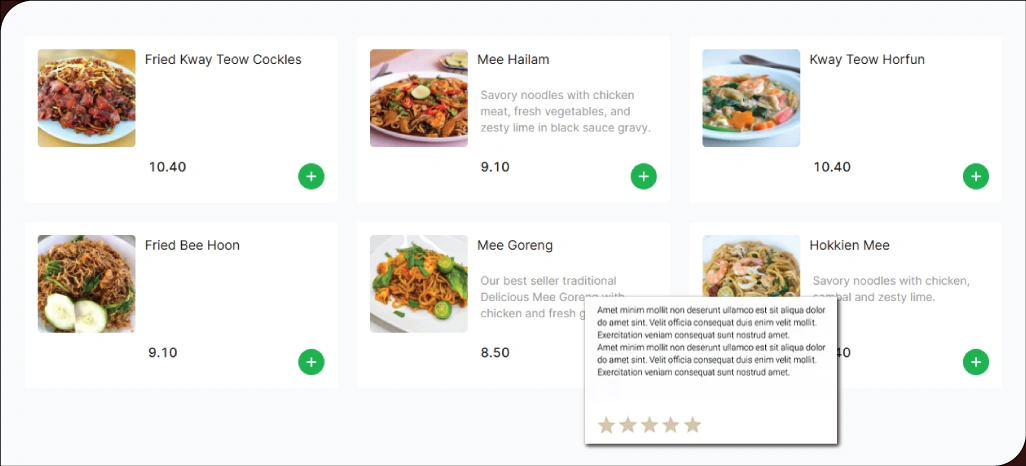1026x466 pixels.
Task: Select the third rating star
Action: [649, 425]
